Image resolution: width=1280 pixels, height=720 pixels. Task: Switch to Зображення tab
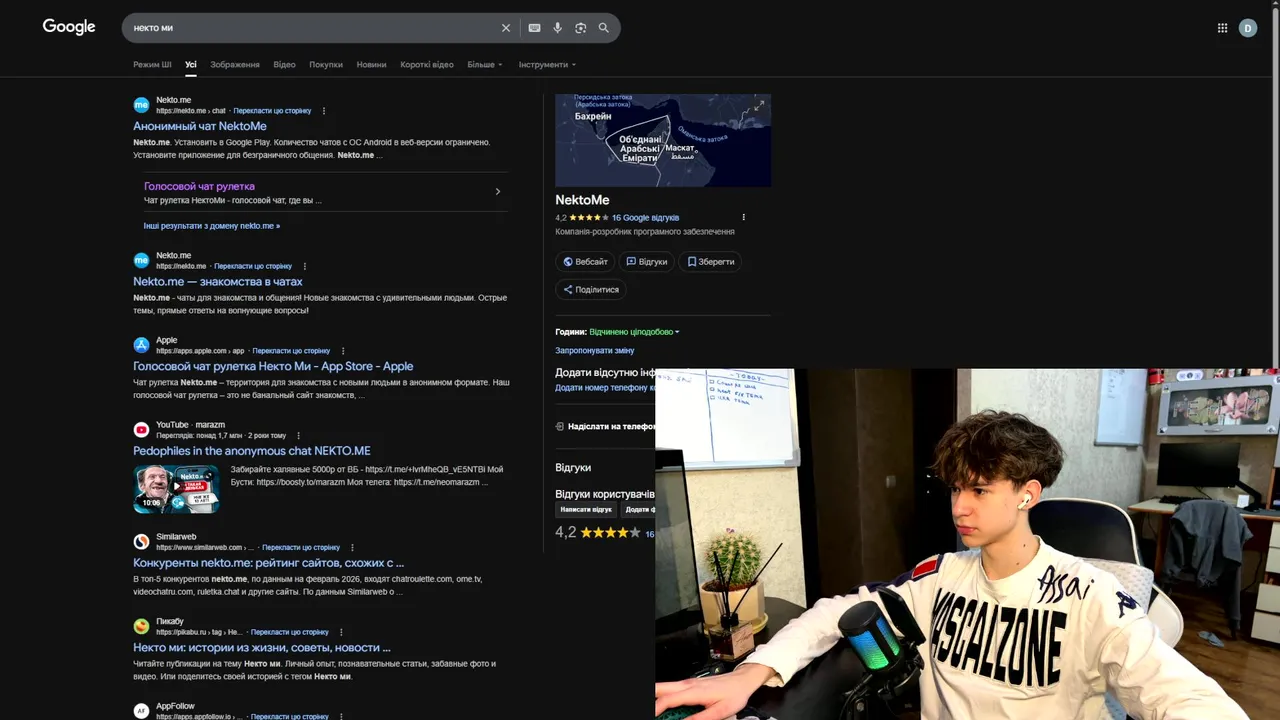(x=235, y=65)
